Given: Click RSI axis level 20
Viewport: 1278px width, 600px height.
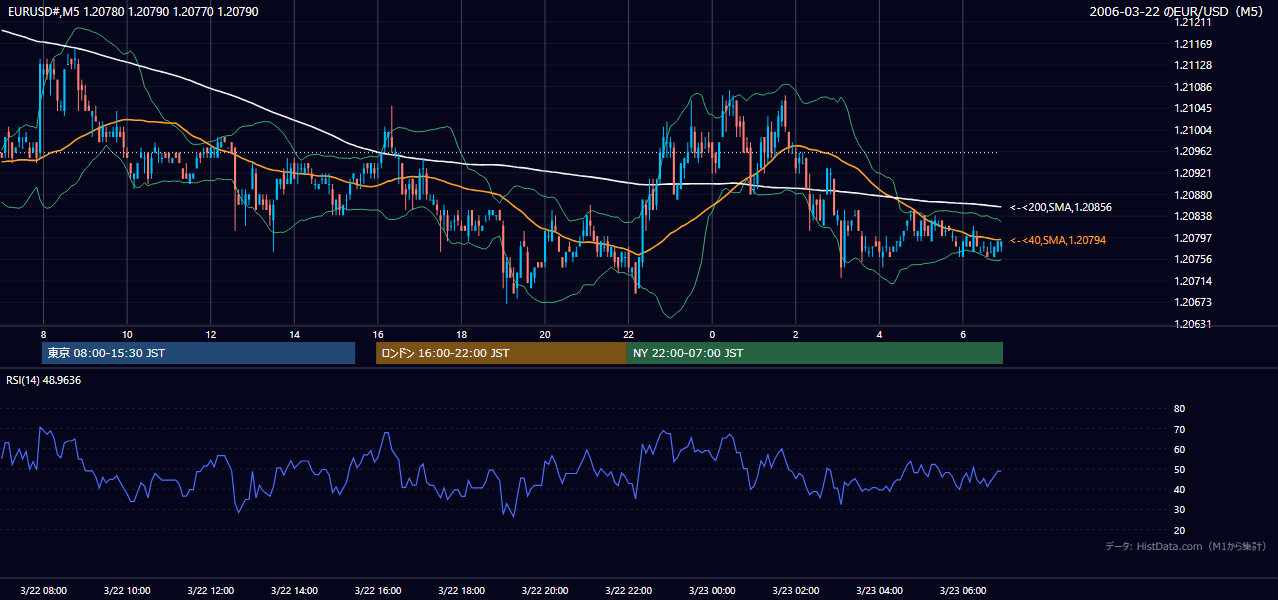Looking at the screenshot, I should pos(1179,530).
